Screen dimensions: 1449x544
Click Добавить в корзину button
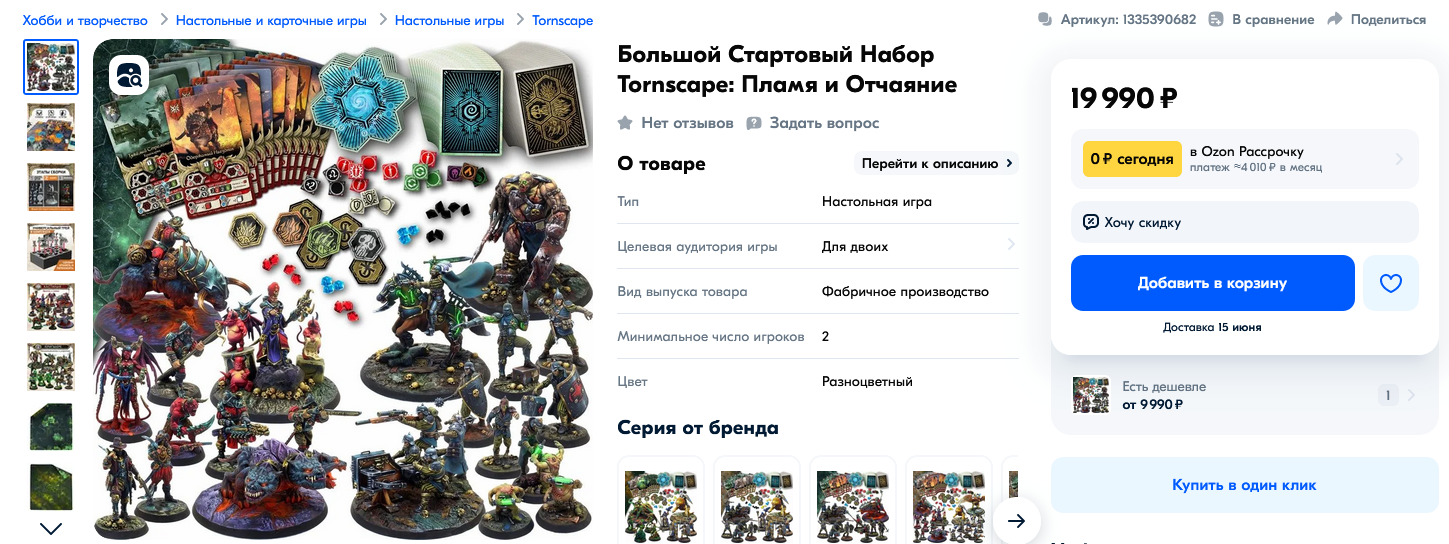click(1212, 283)
